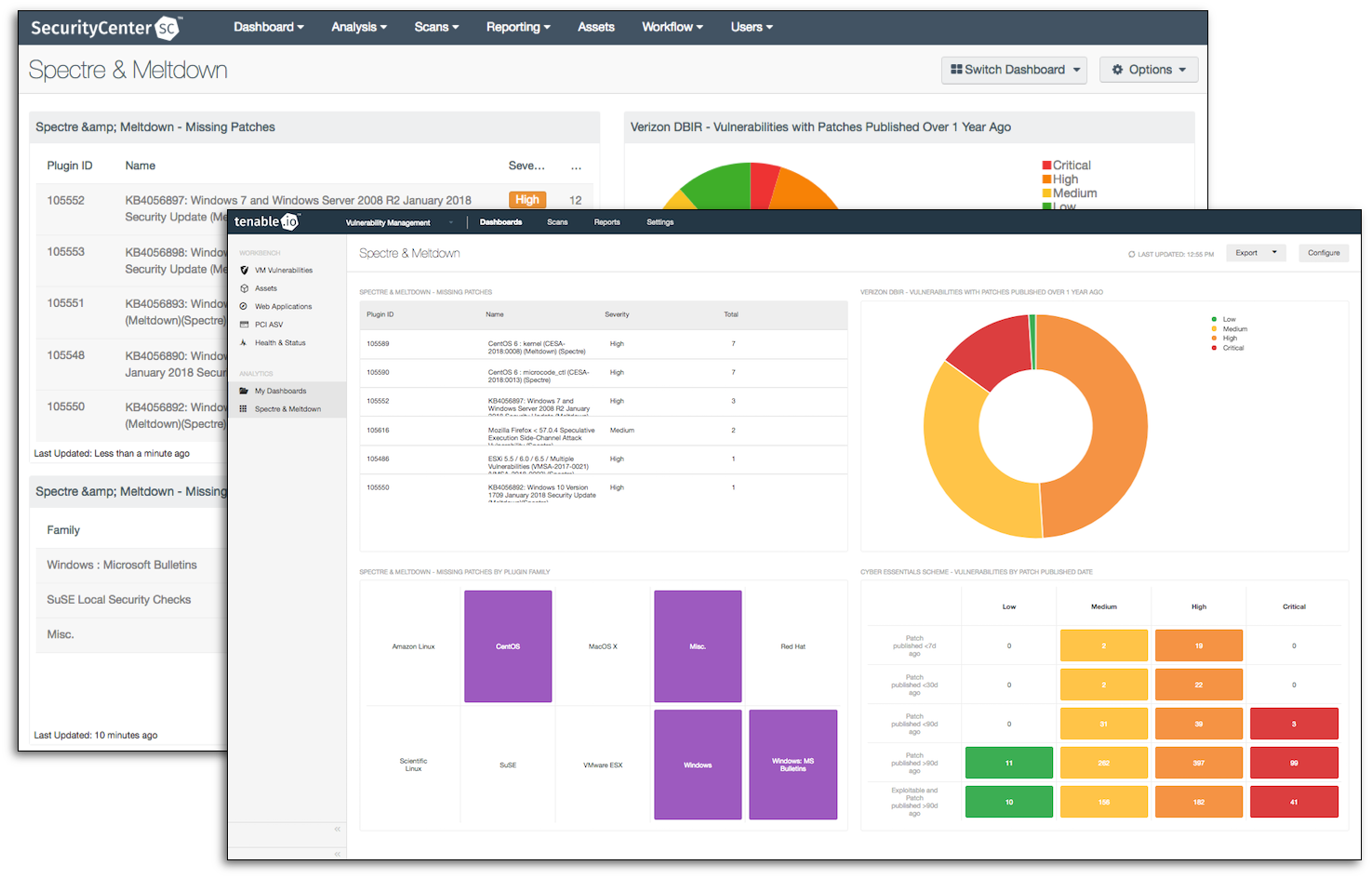Image resolution: width=1372 pixels, height=878 pixels.
Task: Click the orange High segment of the donut chart
Action: [1119, 426]
